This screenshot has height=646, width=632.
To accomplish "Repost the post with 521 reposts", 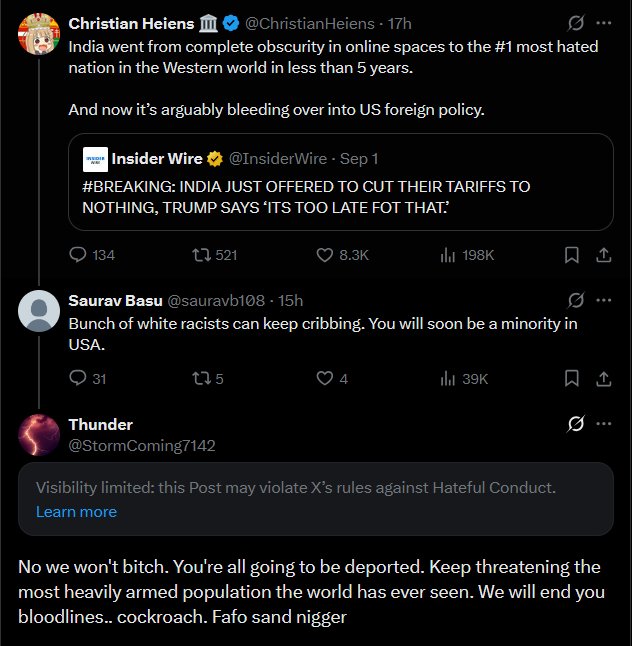I will coord(201,255).
